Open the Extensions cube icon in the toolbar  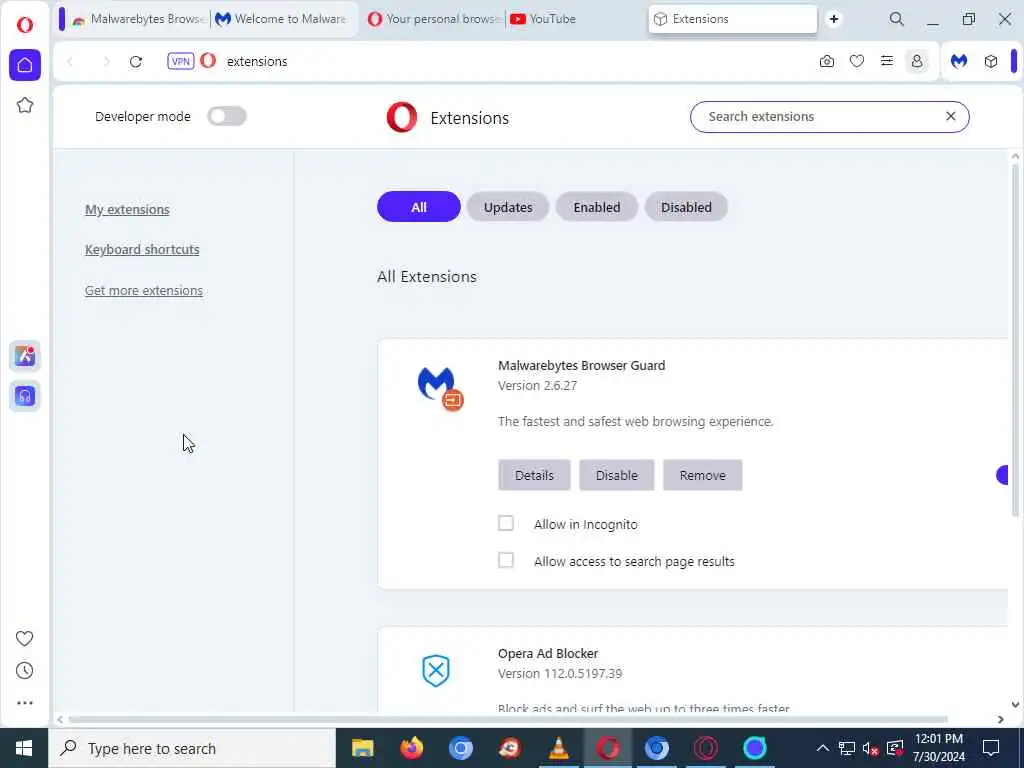[x=991, y=61]
